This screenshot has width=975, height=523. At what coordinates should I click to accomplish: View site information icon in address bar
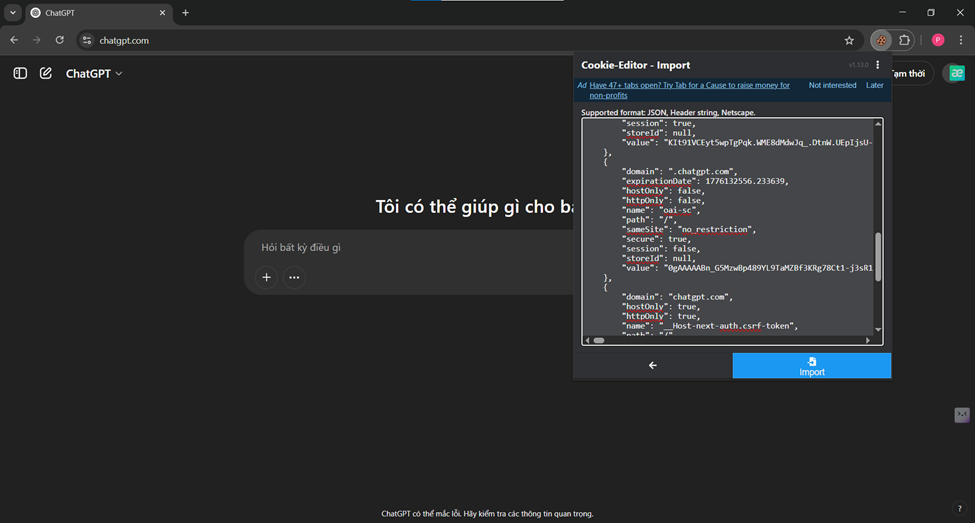(x=87, y=40)
